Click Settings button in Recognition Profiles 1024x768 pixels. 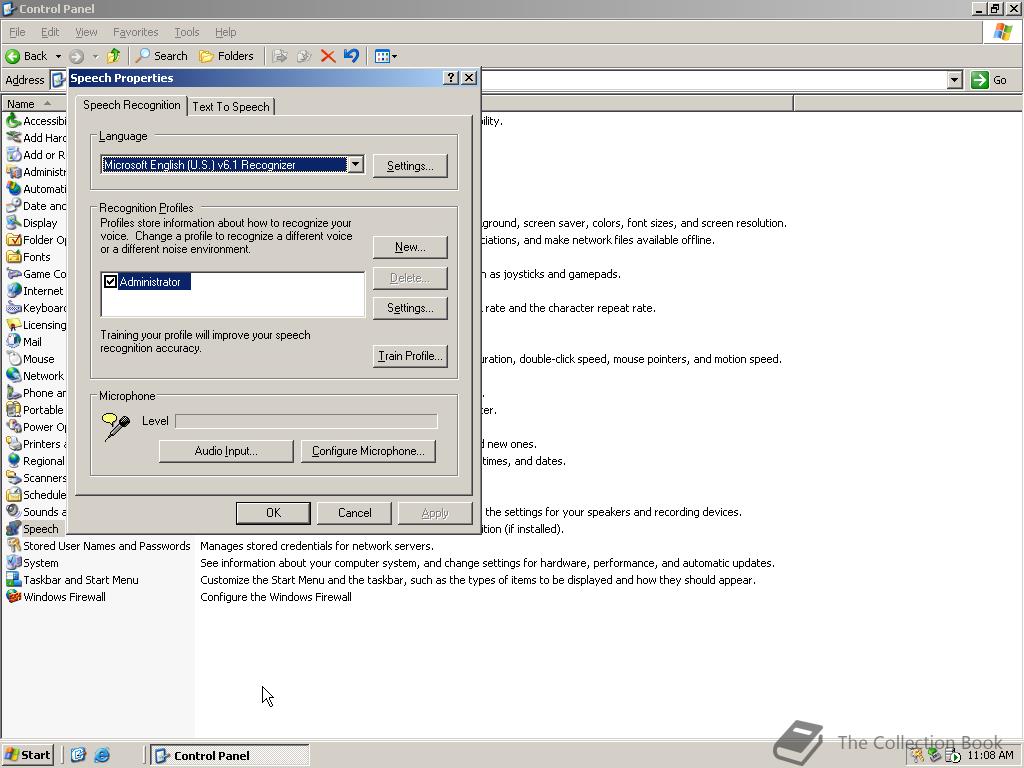tap(410, 308)
